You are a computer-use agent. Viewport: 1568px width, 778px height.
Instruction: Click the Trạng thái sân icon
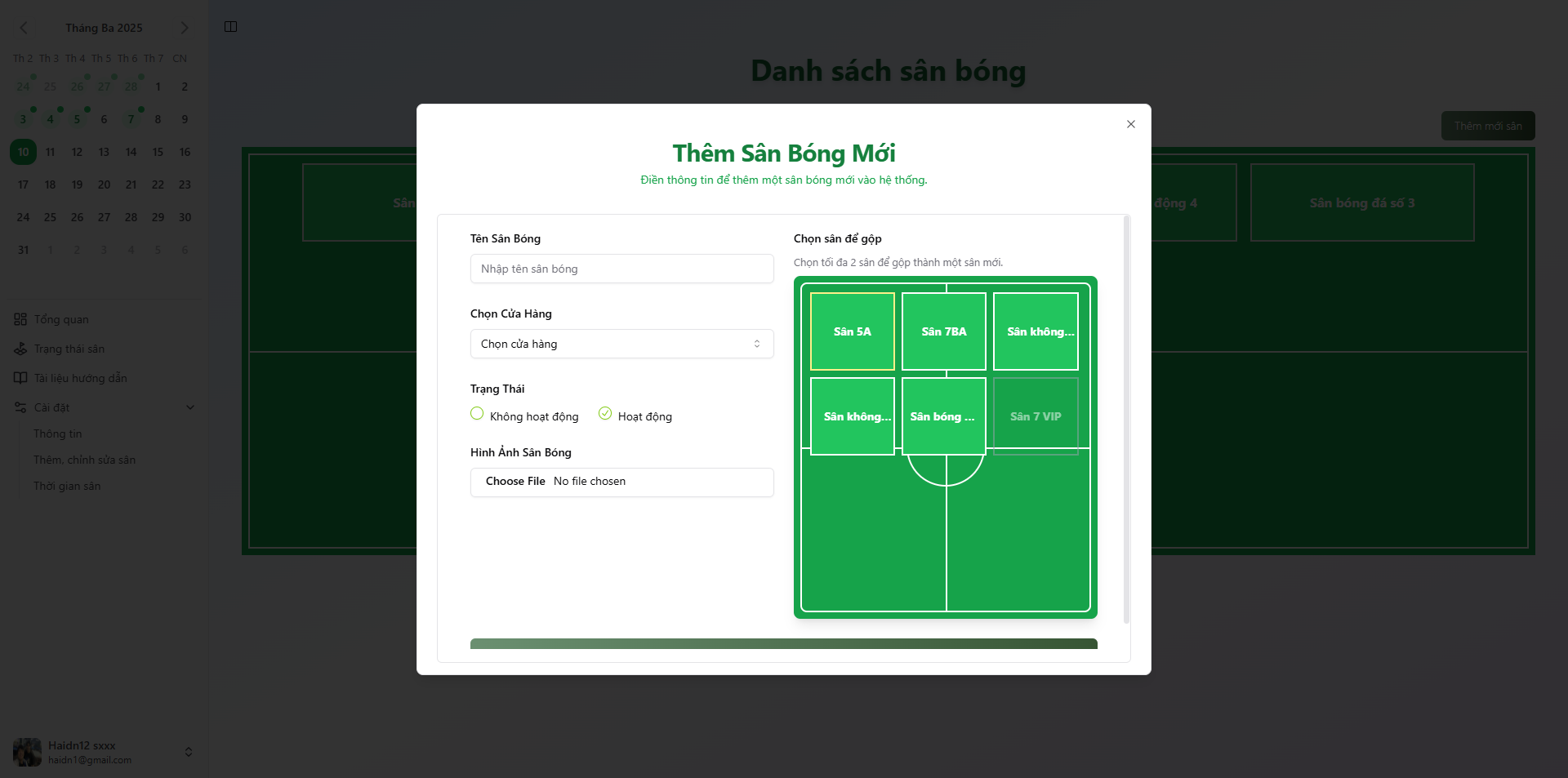[20, 349]
